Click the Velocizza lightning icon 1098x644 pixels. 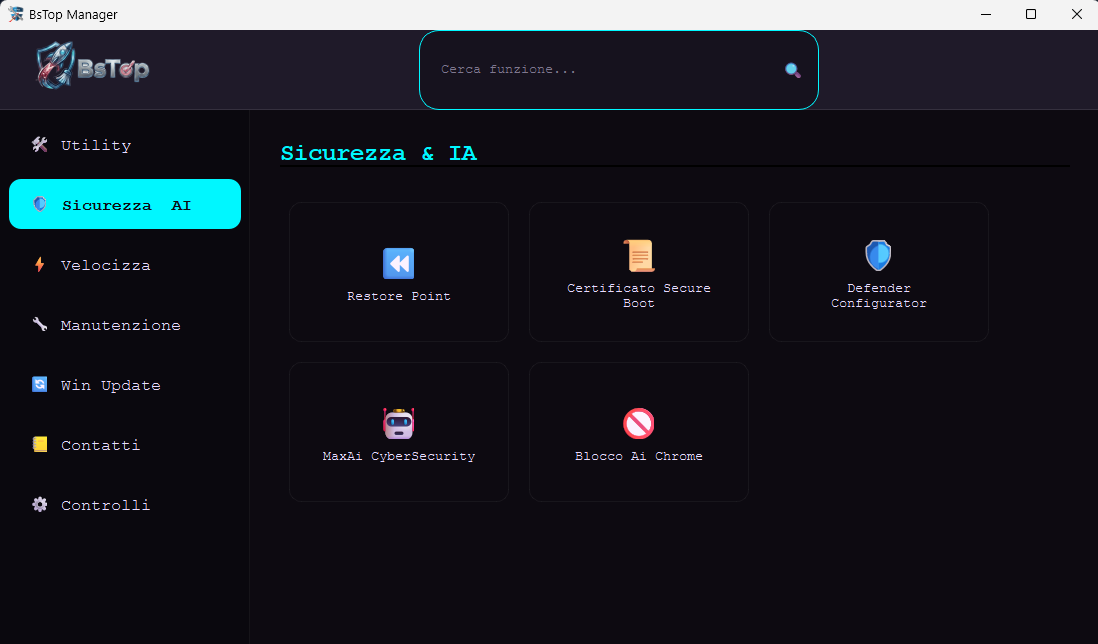pos(39,264)
